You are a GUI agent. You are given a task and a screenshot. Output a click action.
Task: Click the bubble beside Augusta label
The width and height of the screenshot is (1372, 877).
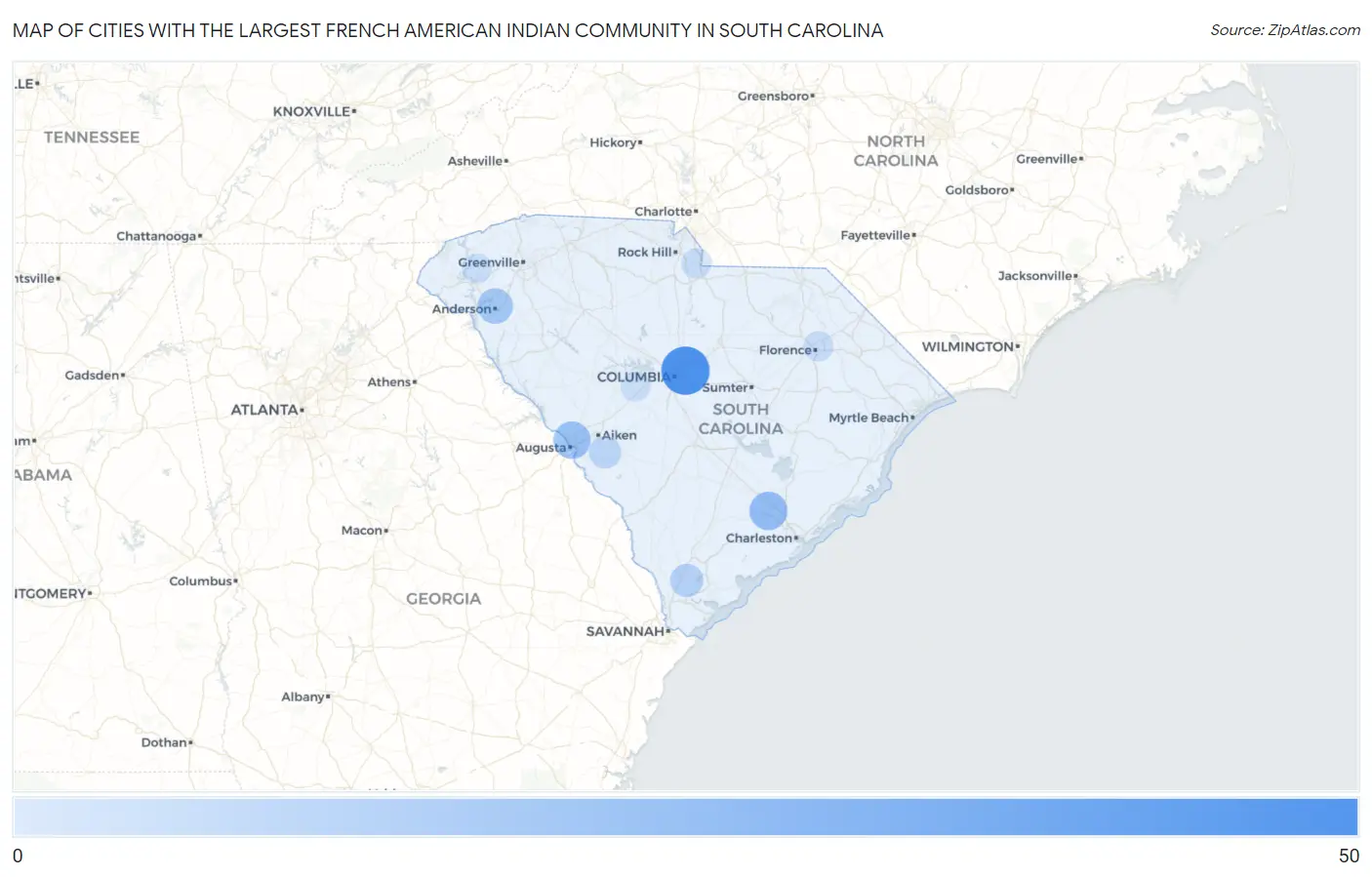(x=572, y=440)
